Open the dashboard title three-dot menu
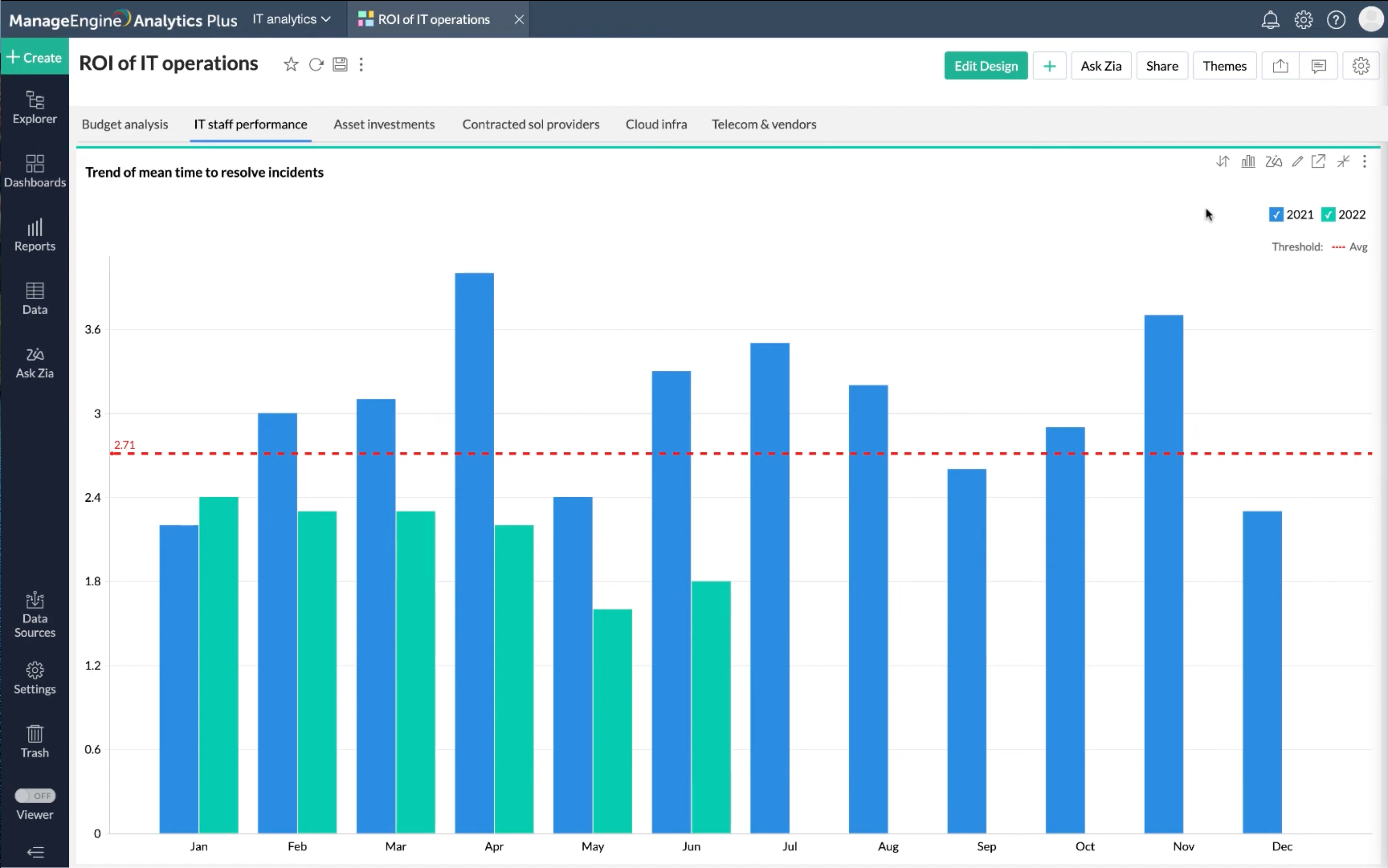 click(x=361, y=64)
